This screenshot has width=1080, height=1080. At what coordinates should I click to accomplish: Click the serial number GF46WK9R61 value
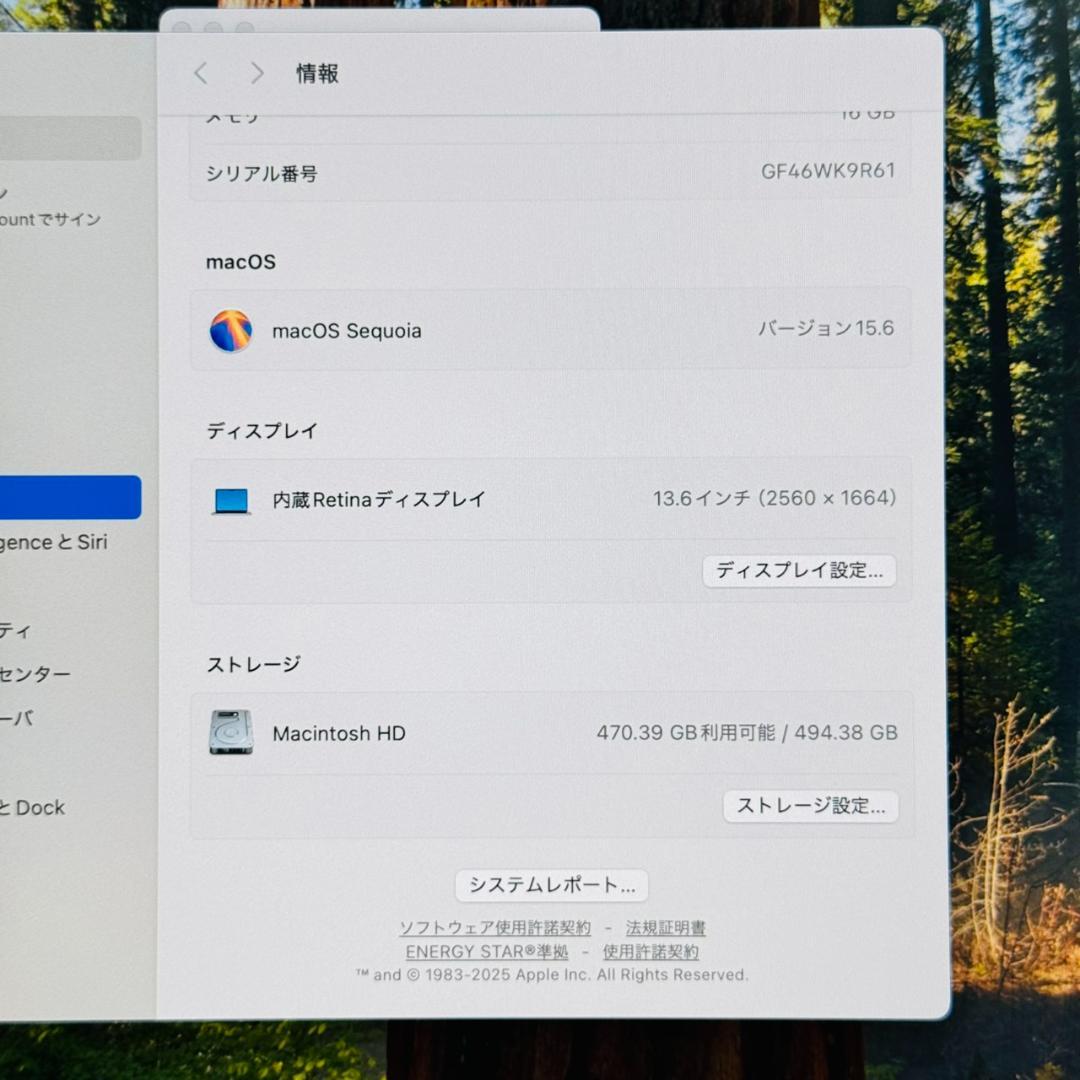pyautogui.click(x=828, y=173)
